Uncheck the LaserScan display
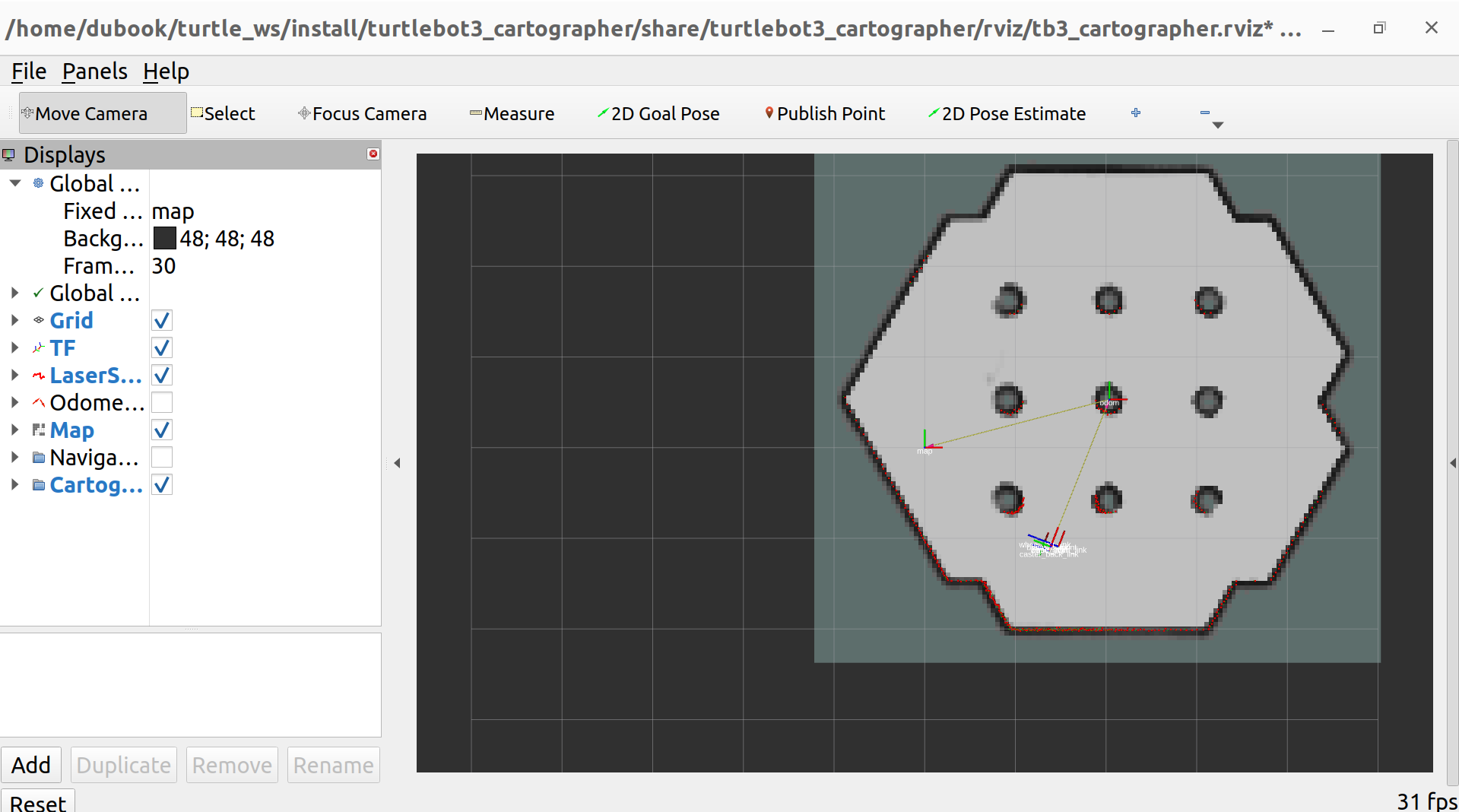This screenshot has width=1459, height=812. [x=162, y=375]
